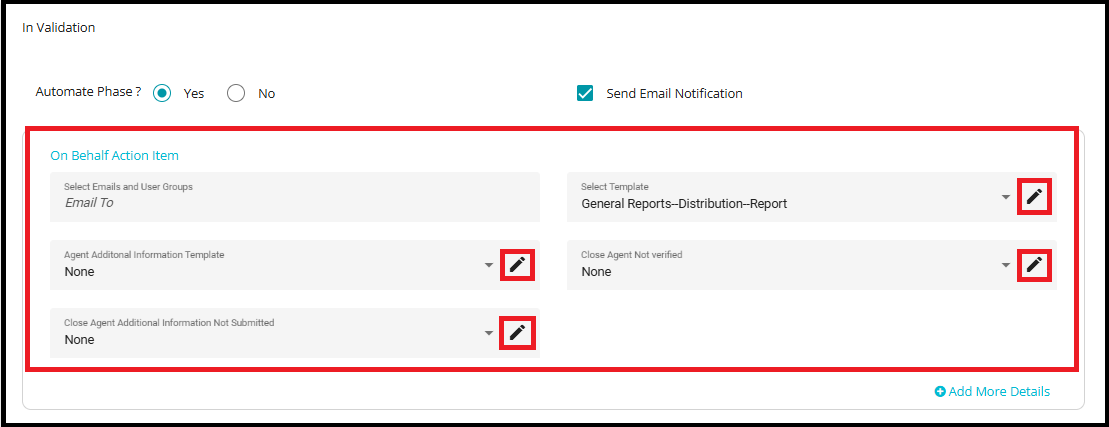Open Close Agent Additional Information Not Submitted arrow
Image resolution: width=1109 pixels, height=427 pixels.
489,333
